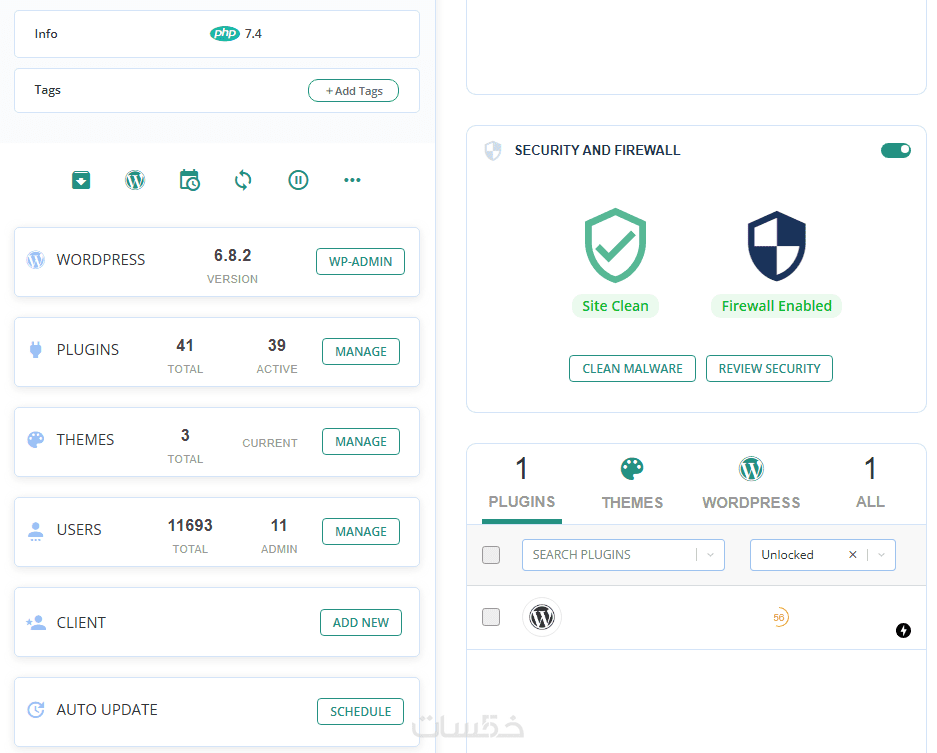Click the WordPress version 6.8.2 value
Viewport: 937px width, 753px height.
click(232, 256)
